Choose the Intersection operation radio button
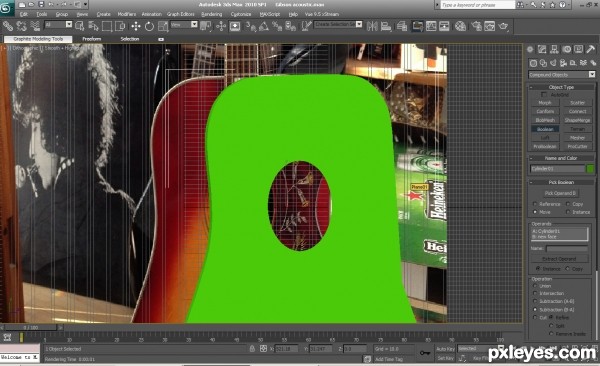The height and width of the screenshot is (366, 600). tap(535, 293)
